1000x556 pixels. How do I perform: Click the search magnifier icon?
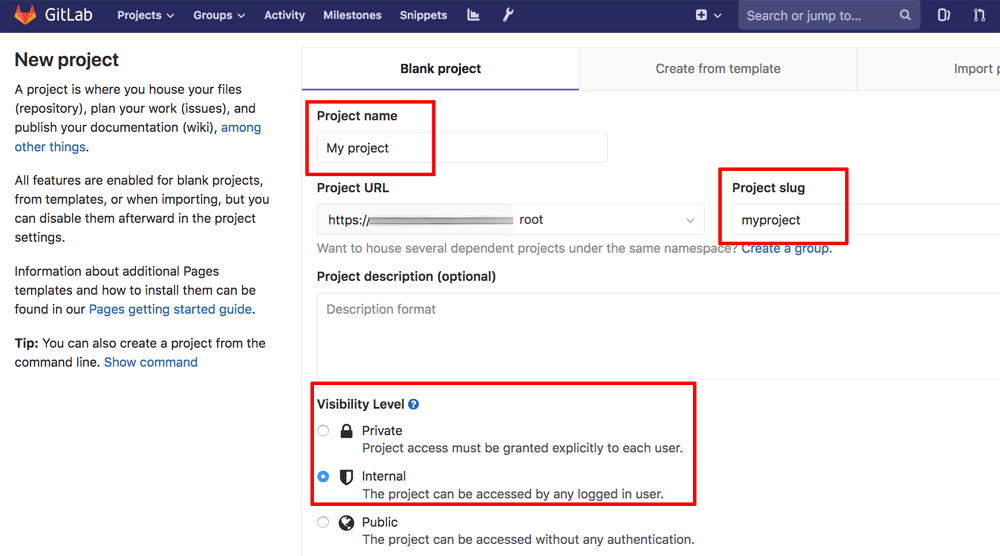point(905,15)
